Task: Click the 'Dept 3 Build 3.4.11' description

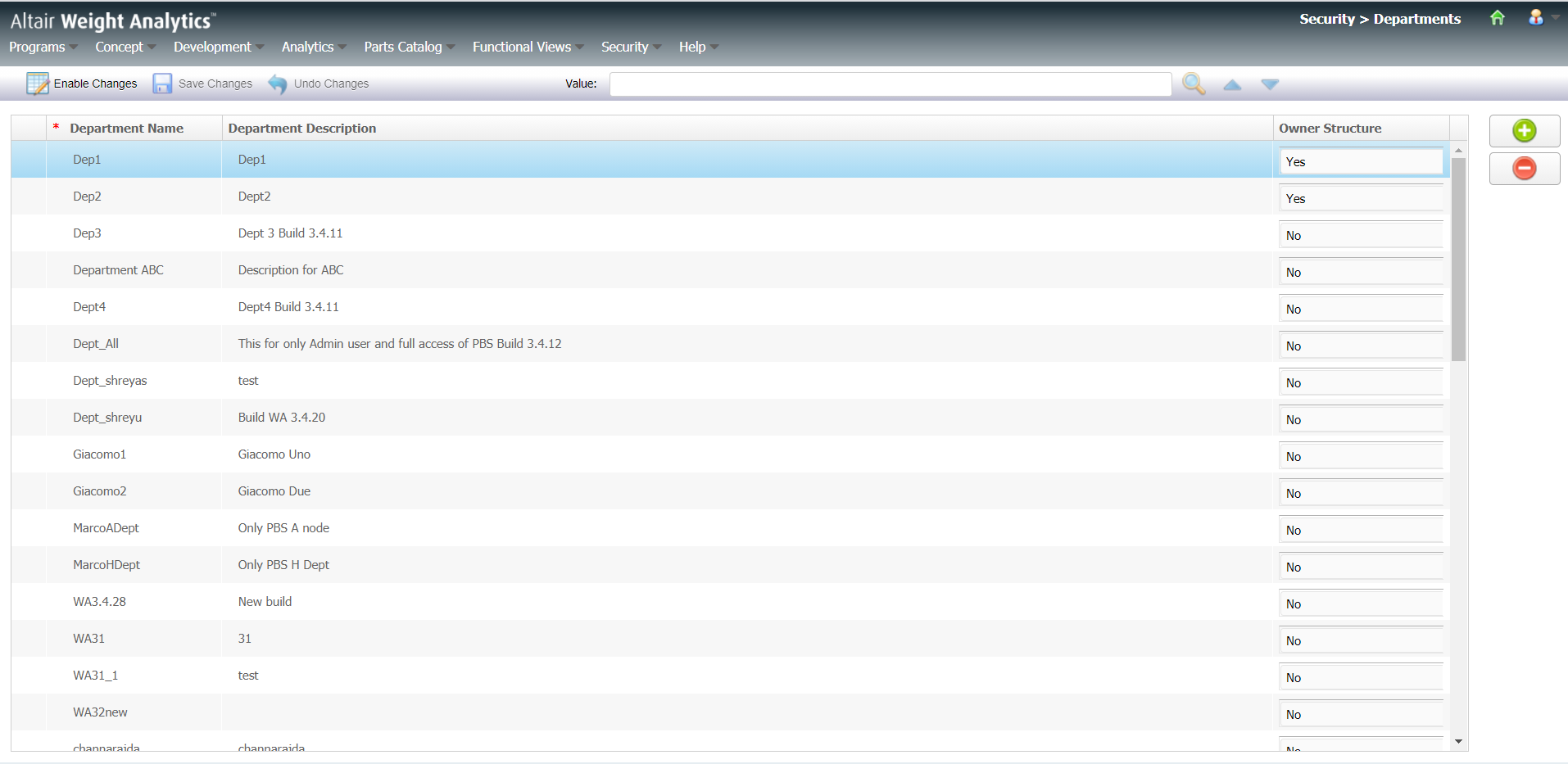Action: click(x=290, y=233)
